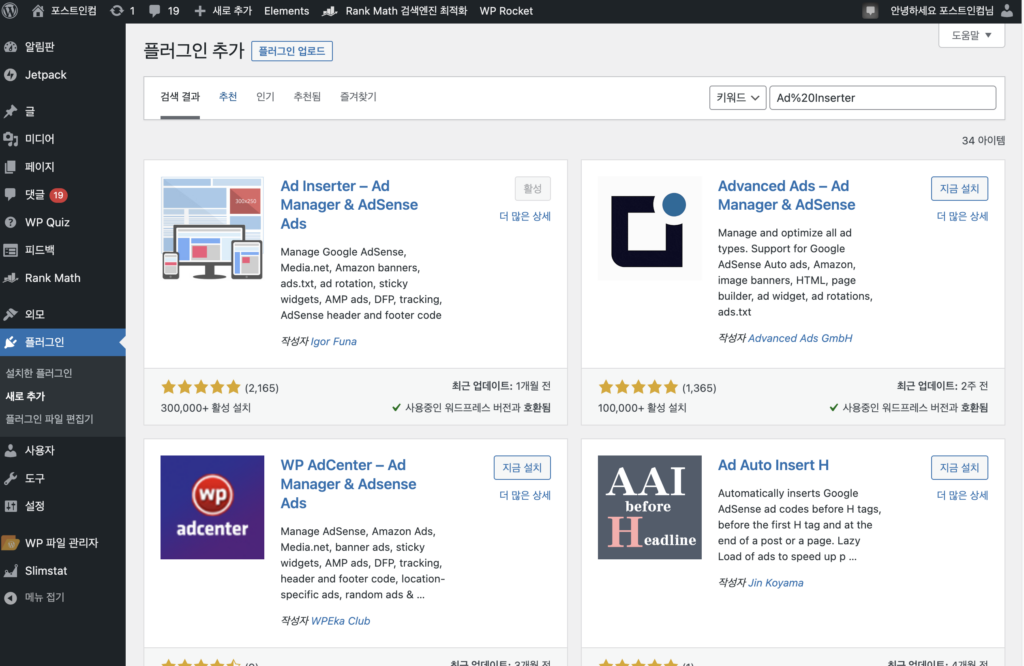Expand the 도움말 help panel
Viewport: 1024px width, 666px height.
point(971,35)
